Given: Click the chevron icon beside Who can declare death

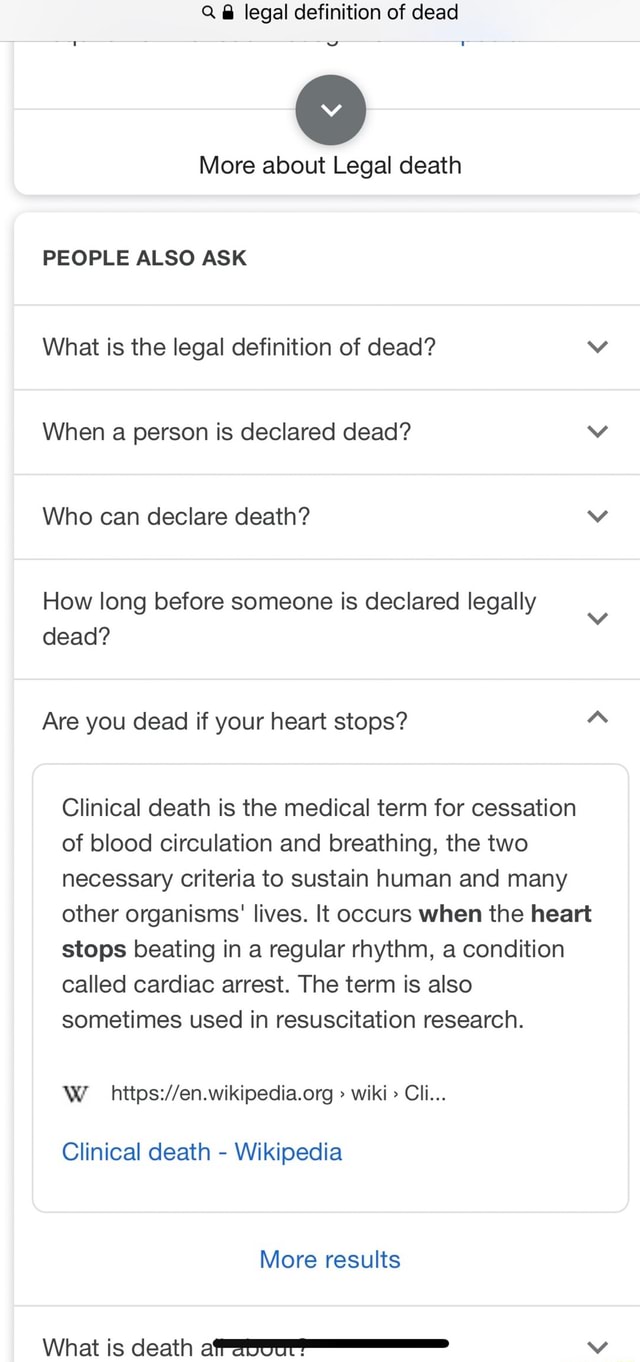Looking at the screenshot, I should [597, 516].
